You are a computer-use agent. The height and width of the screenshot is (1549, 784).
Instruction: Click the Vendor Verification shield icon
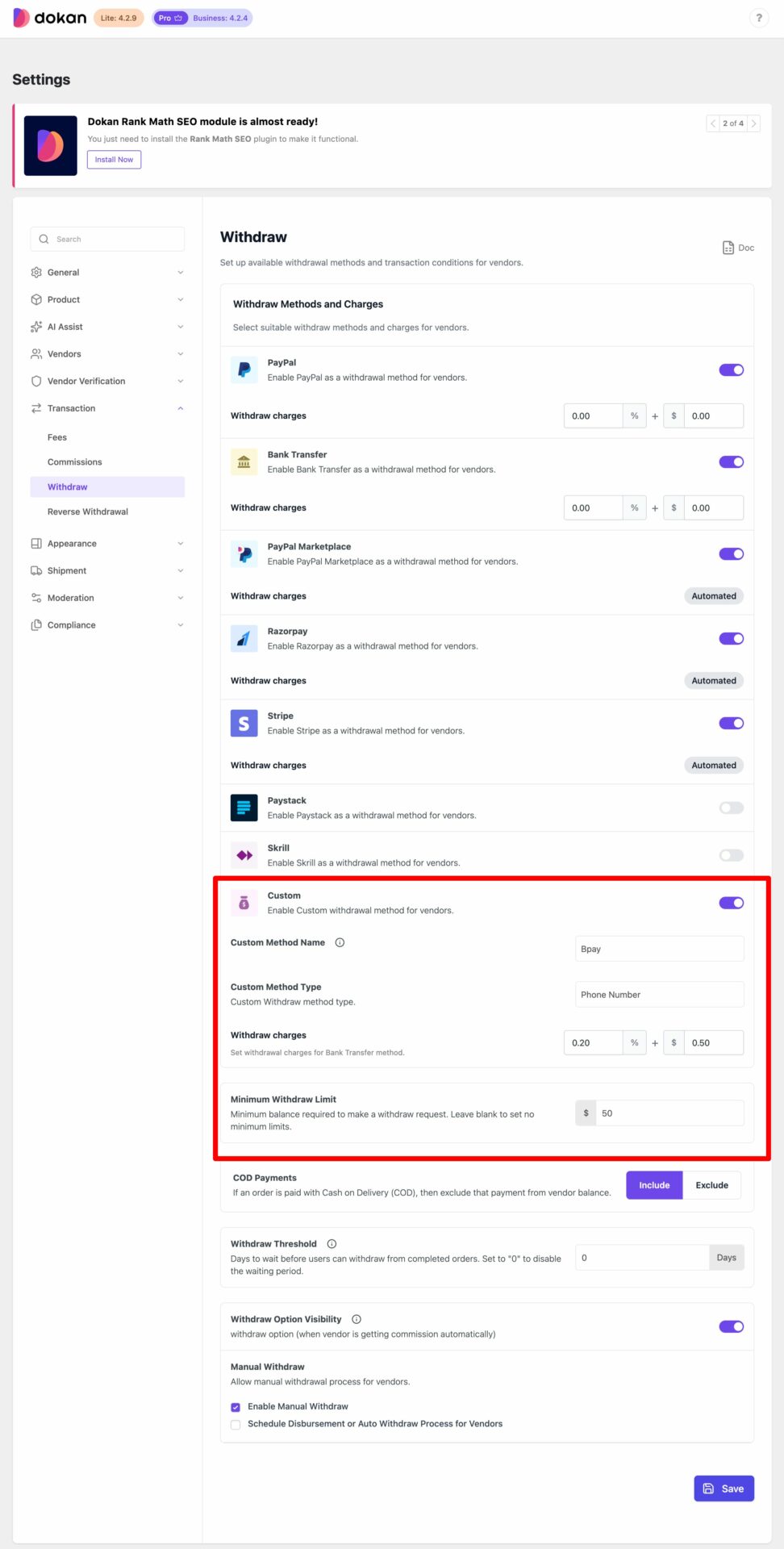coord(36,381)
